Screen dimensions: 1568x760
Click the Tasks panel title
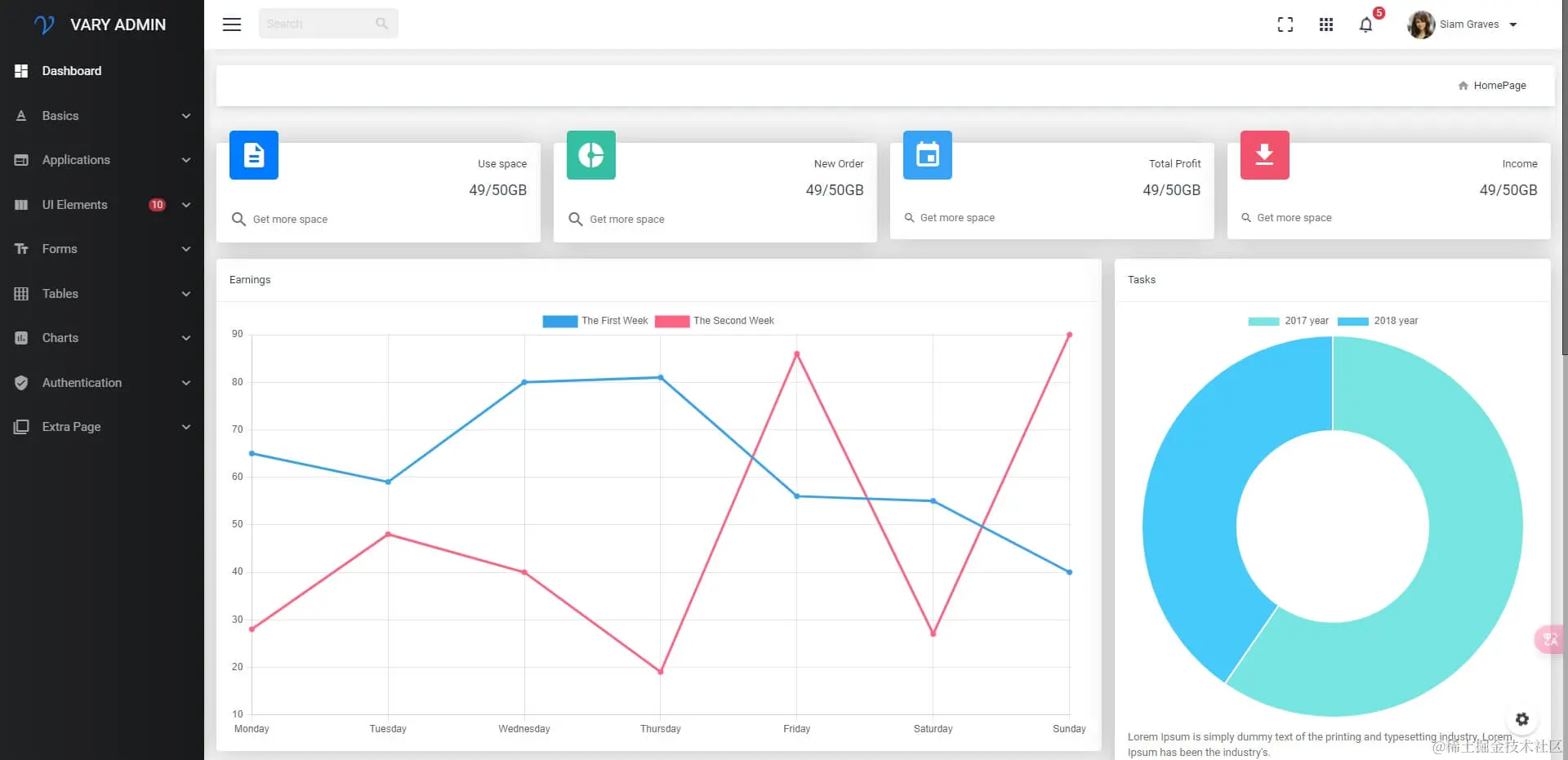tap(1142, 280)
